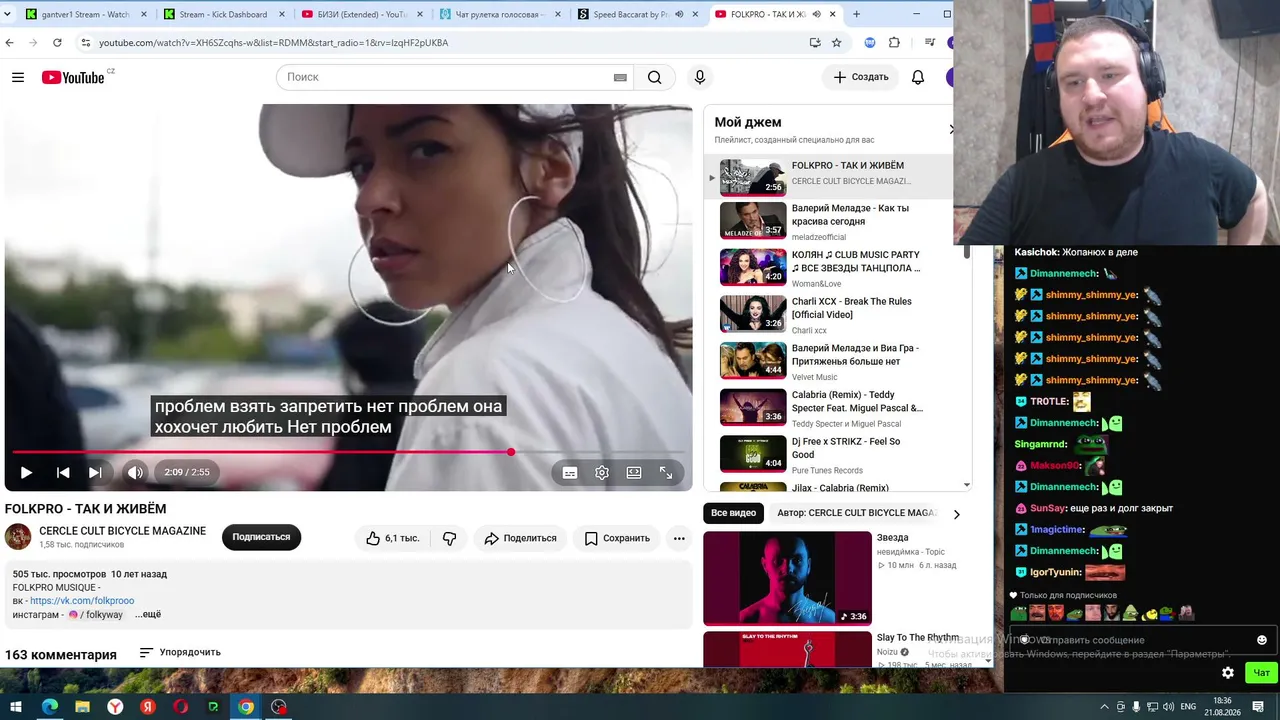The width and height of the screenshot is (1280, 720).
Task: Select the Автор: CERCLE CULT BICYCLE filter chip
Action: click(856, 513)
